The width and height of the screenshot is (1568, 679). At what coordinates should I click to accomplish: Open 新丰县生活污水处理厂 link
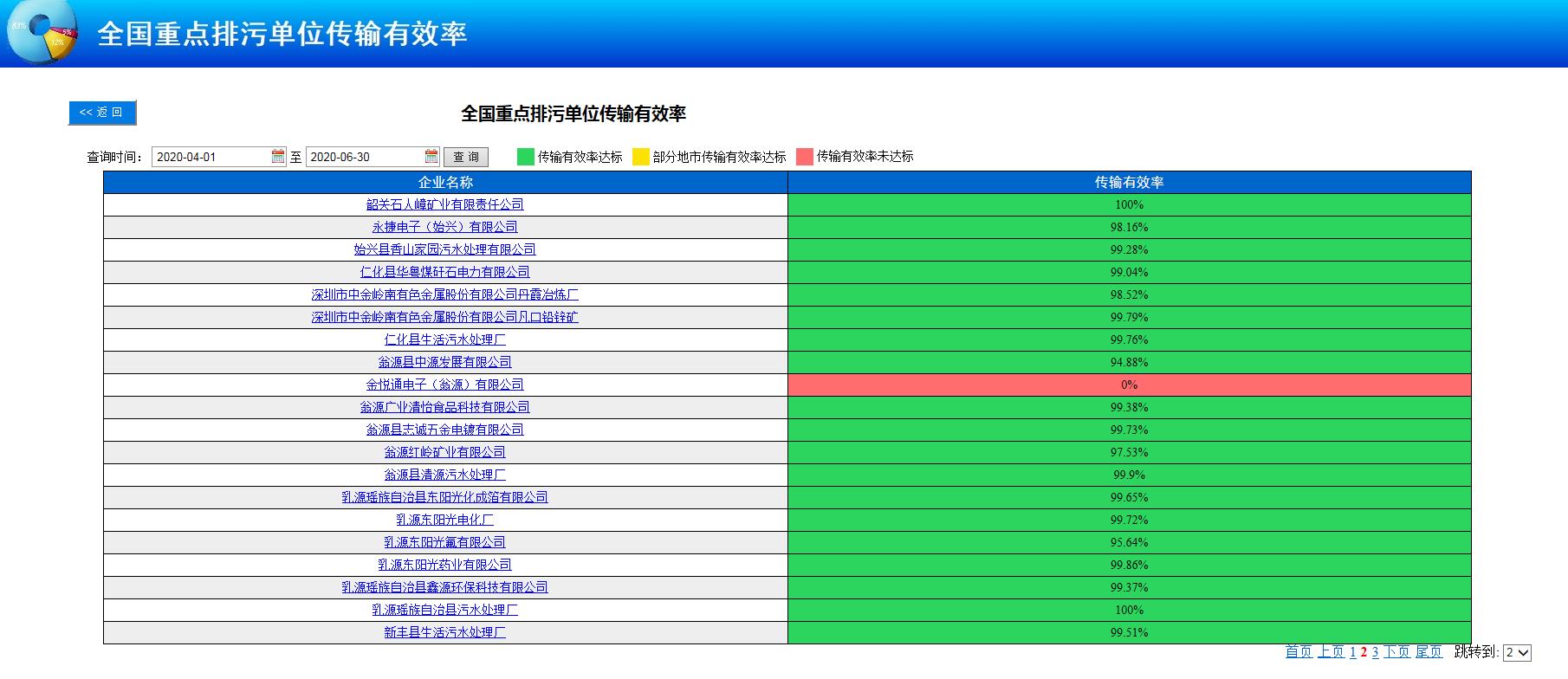445,632
